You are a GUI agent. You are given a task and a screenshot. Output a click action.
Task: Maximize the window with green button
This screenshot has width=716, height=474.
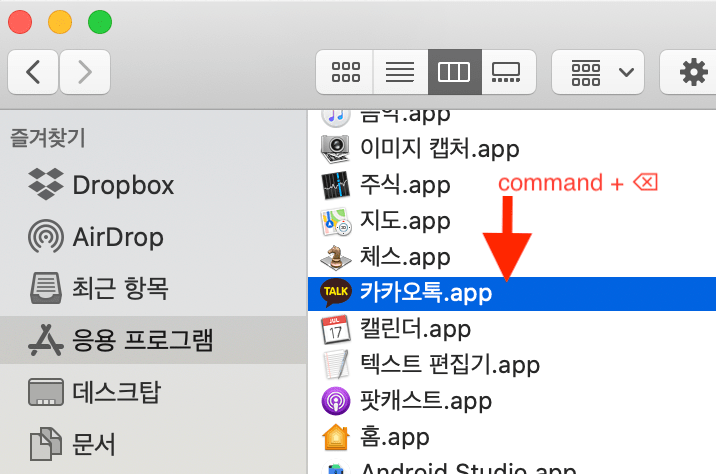100,22
